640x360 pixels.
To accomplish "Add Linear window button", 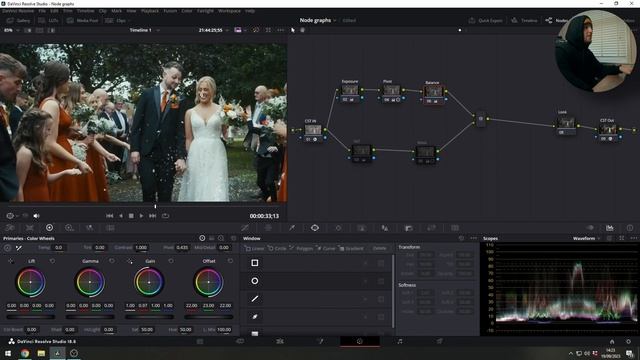I will click(254, 248).
